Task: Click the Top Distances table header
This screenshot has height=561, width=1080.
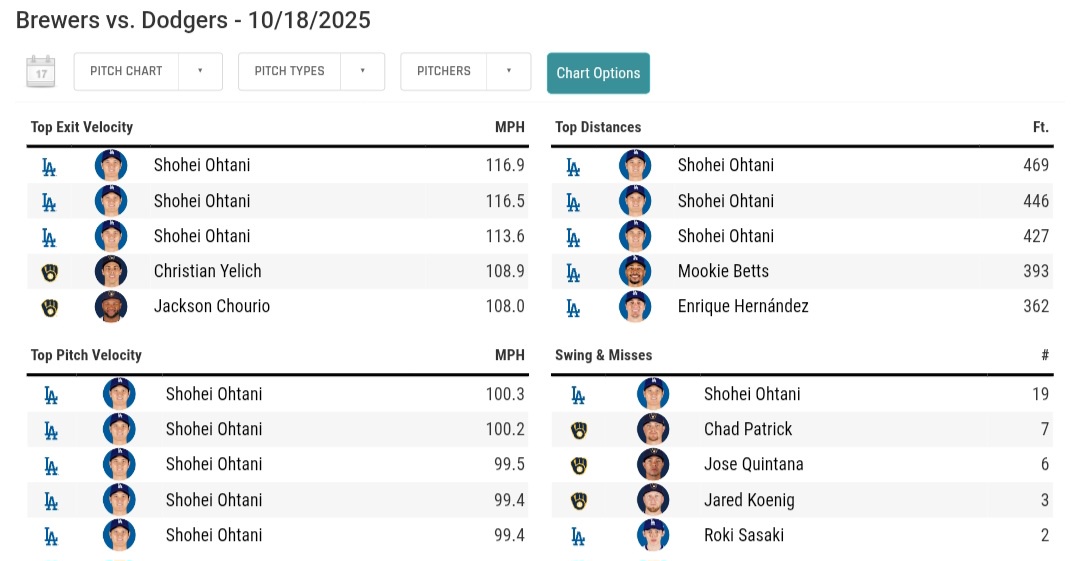Action: click(x=598, y=127)
